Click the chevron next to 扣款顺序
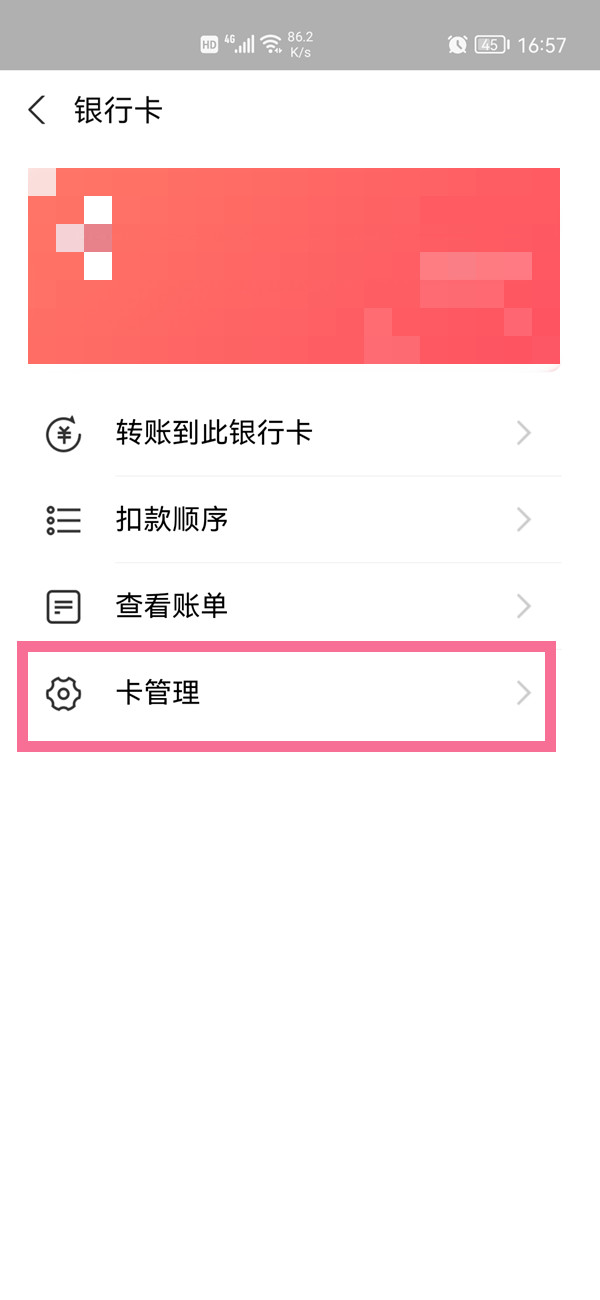This screenshot has width=600, height=1300. click(523, 520)
